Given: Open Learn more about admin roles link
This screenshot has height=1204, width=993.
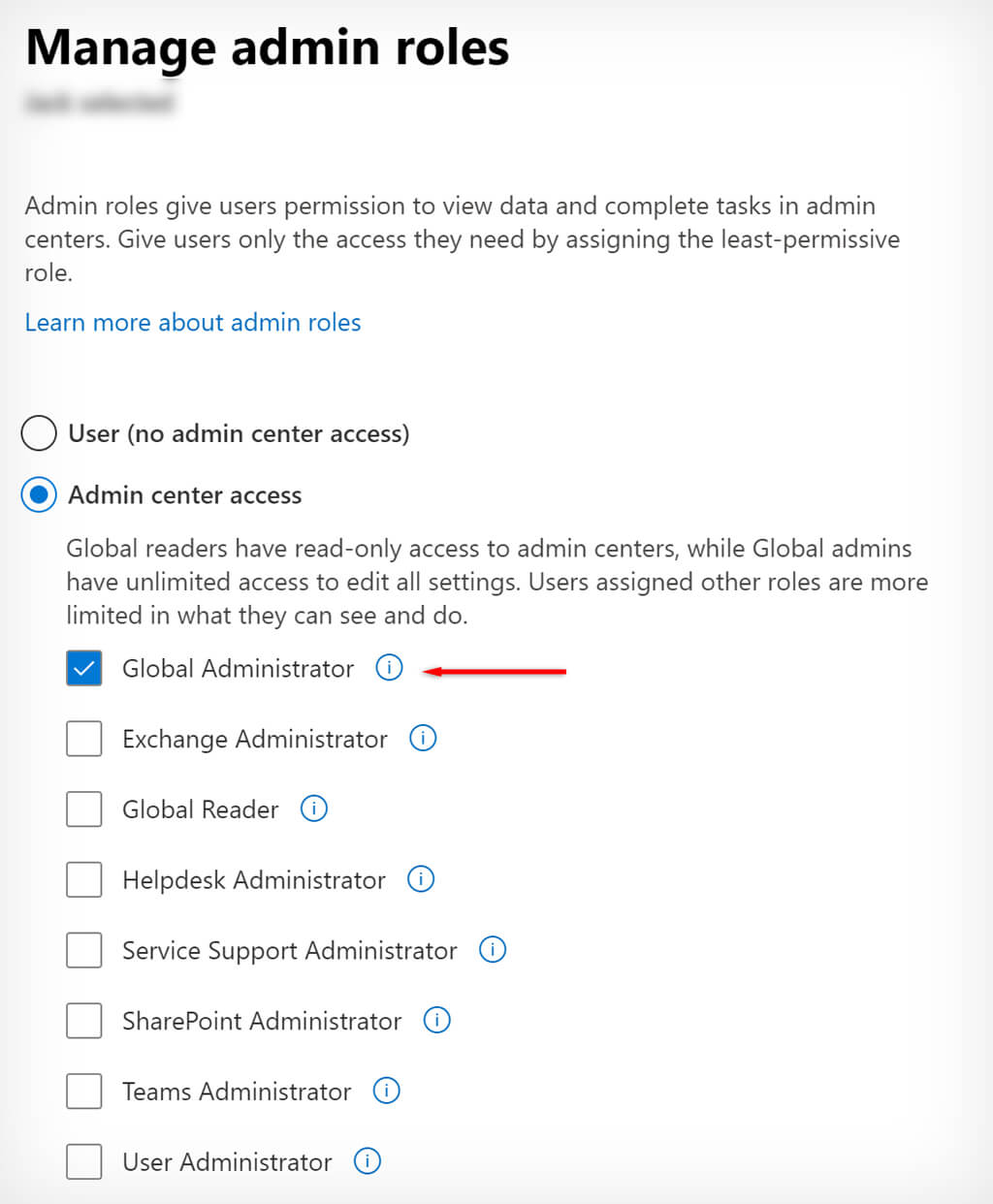Looking at the screenshot, I should coord(193,323).
